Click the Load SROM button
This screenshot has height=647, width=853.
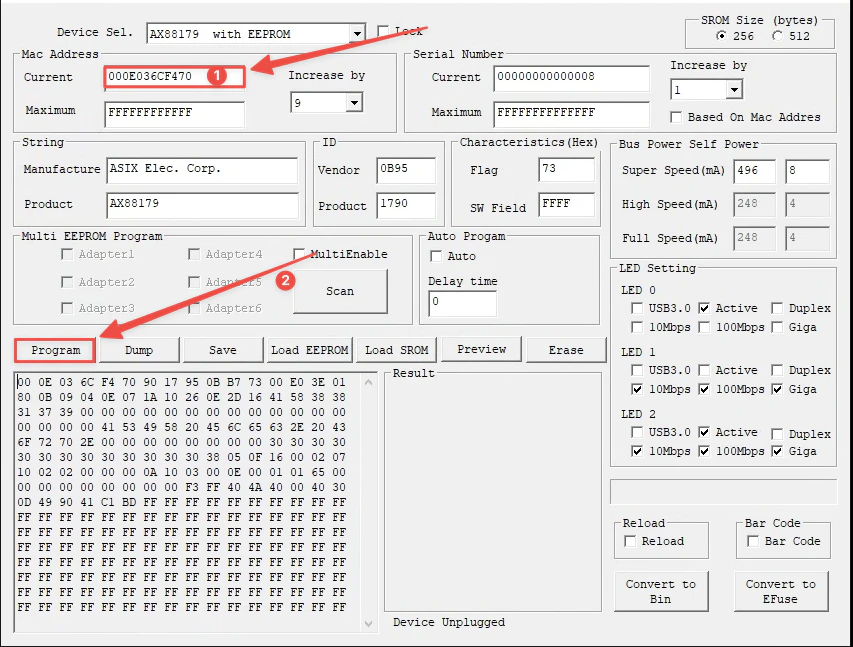(x=397, y=350)
